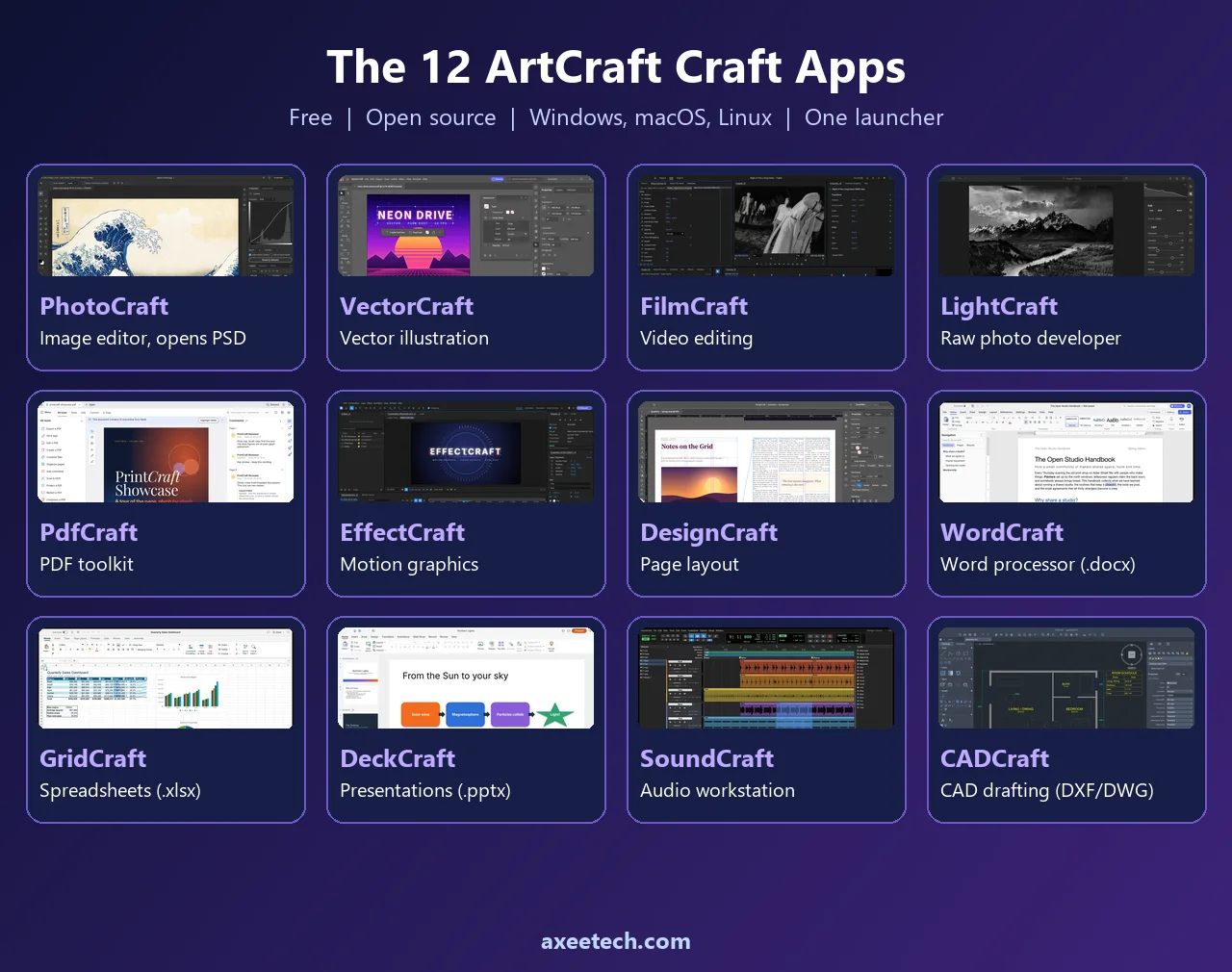Select the FilmCraft app name
This screenshot has height=972, width=1232.
[694, 306]
